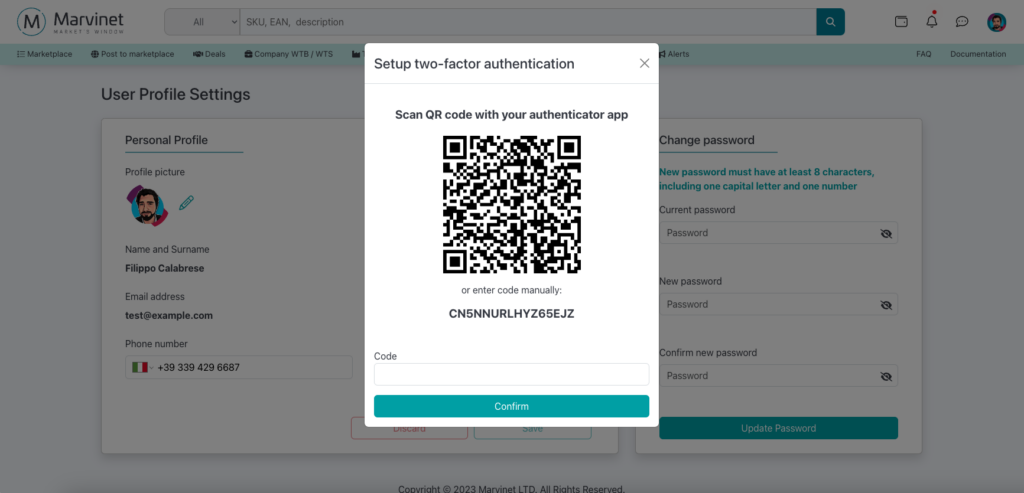This screenshot has height=493, width=1024.
Task: Click the search magnifier button
Action: 830,21
